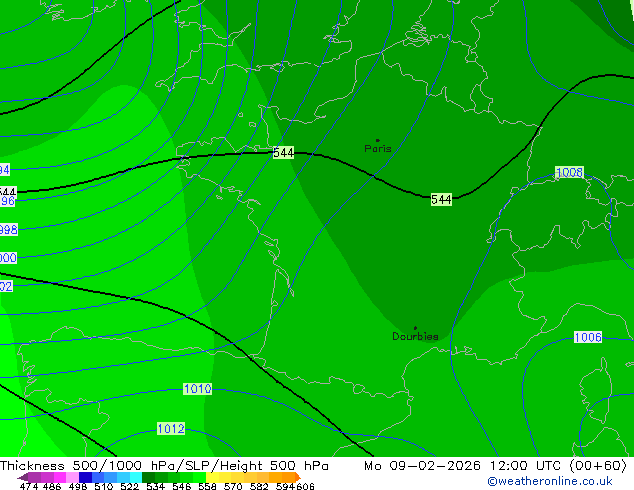Viewport: 634px width, 490px height.
Task: Click the 544 label southeast of Paris
Action: (x=441, y=199)
